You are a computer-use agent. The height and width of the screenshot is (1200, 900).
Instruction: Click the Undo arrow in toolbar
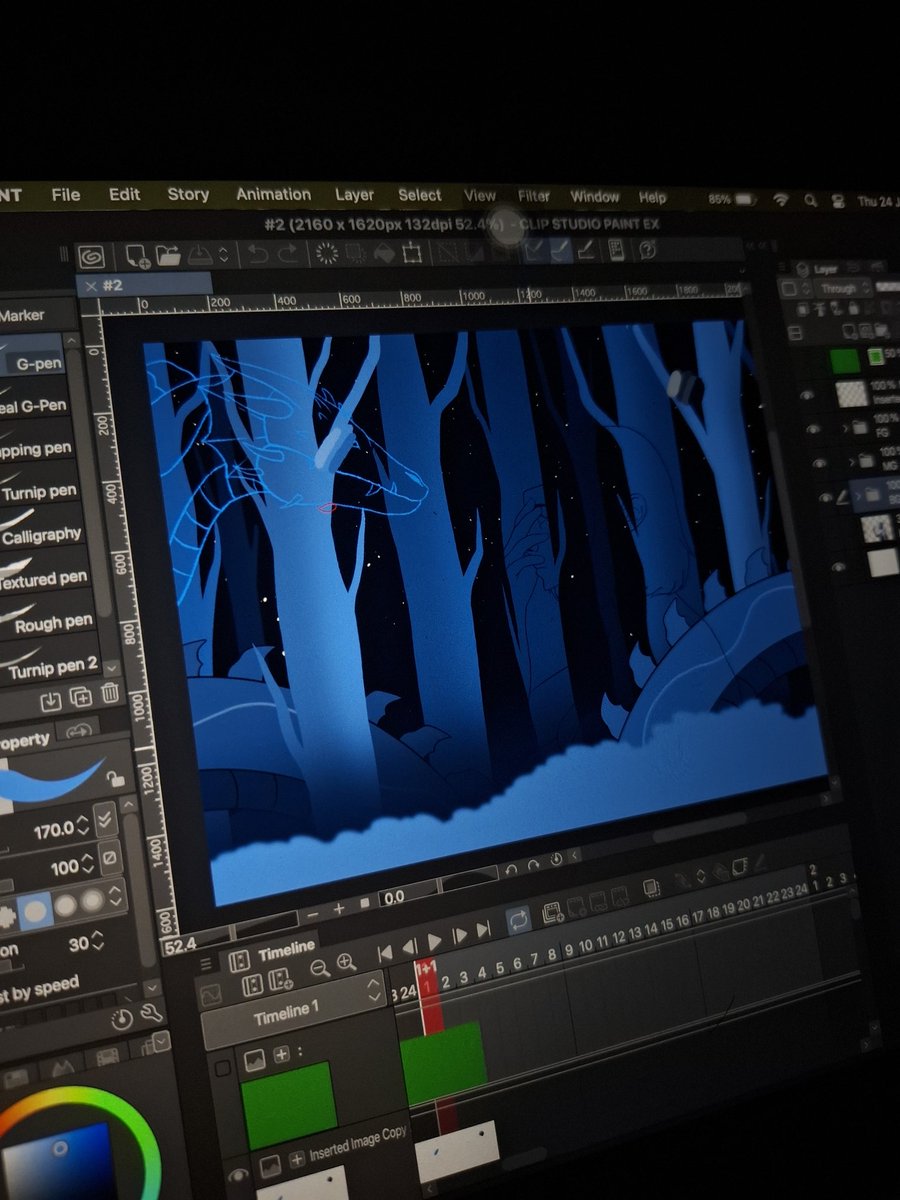[258, 254]
